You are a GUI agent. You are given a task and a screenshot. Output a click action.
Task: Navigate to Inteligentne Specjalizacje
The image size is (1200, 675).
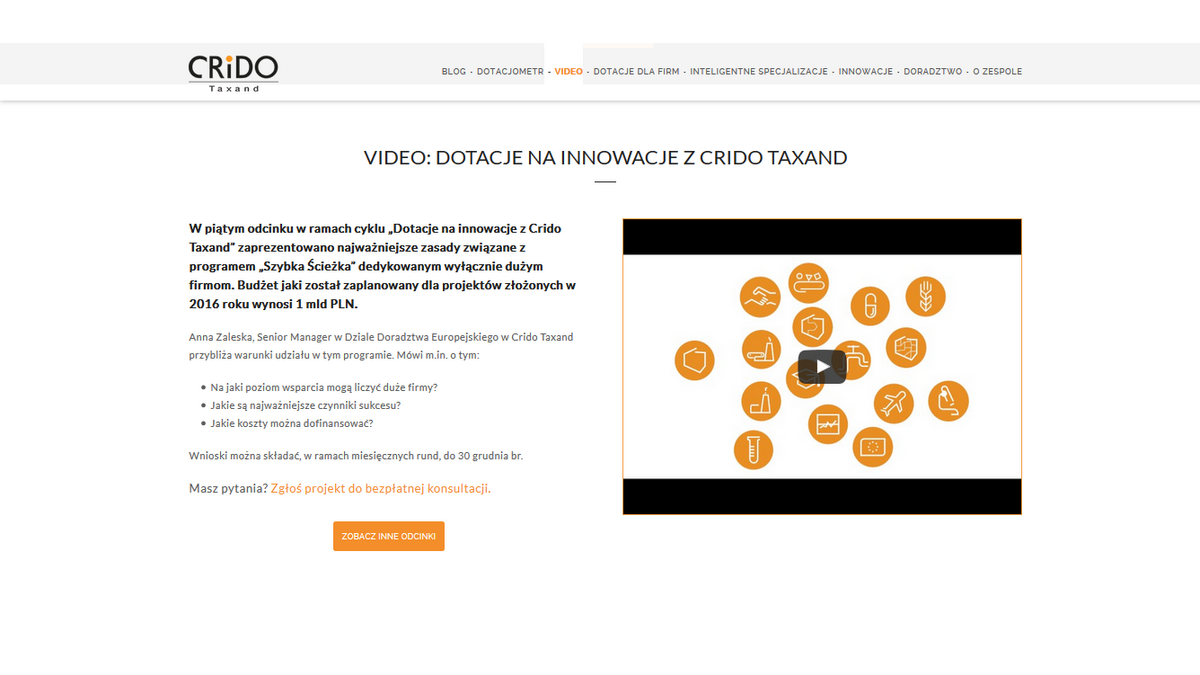[x=758, y=72]
